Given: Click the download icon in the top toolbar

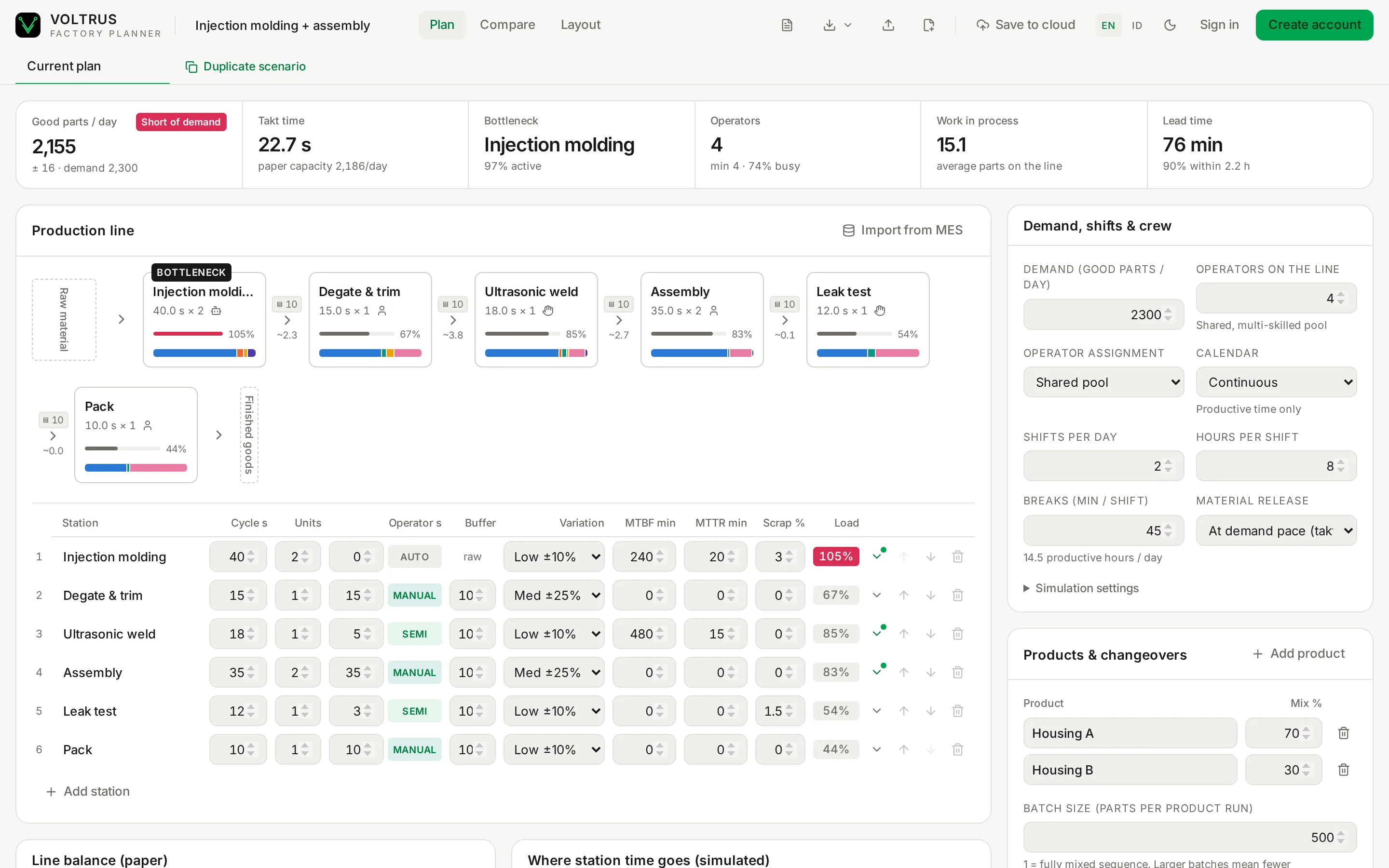Looking at the screenshot, I should 830,25.
